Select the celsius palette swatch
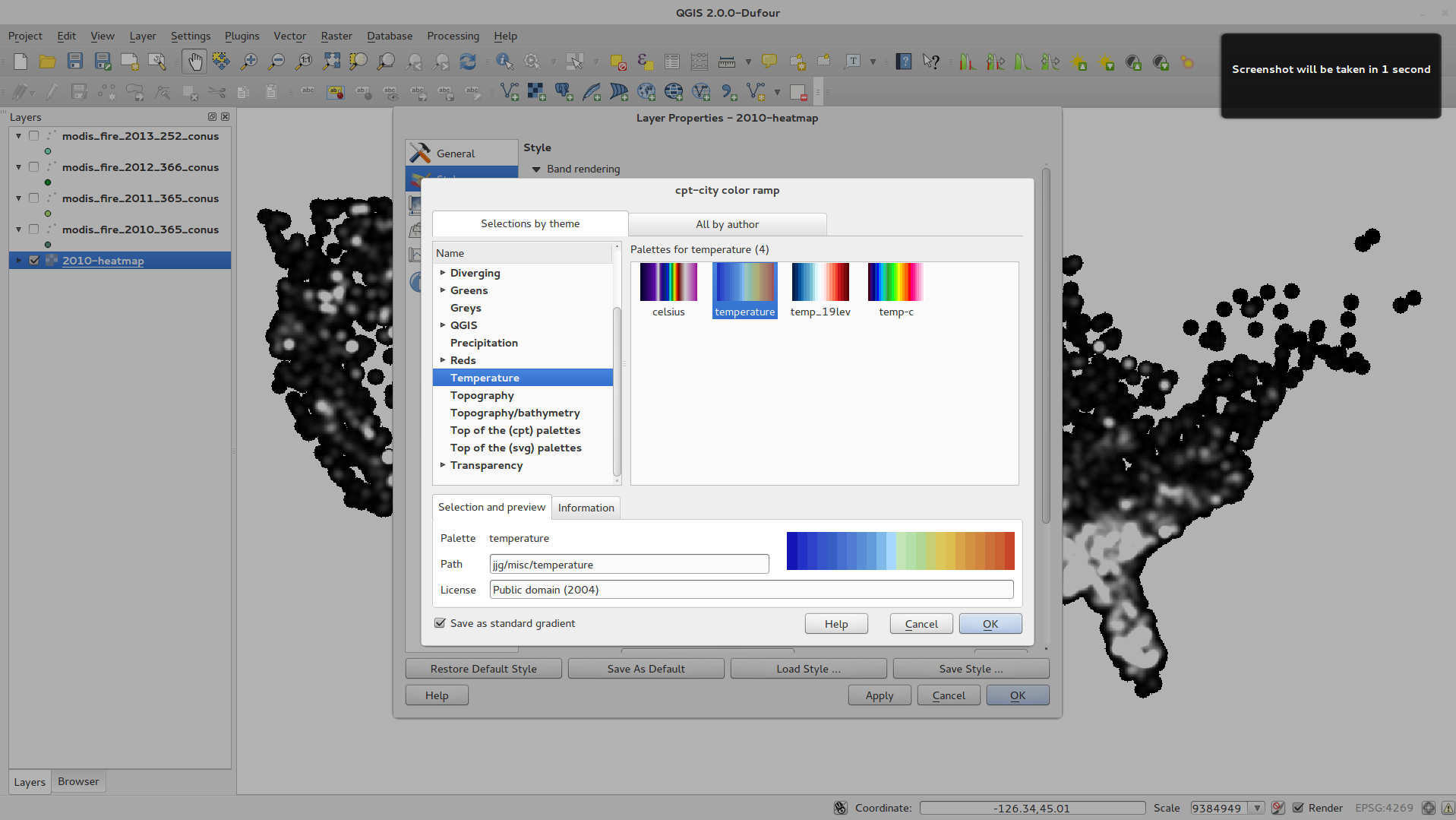Viewport: 1456px width, 820px height. click(x=668, y=283)
